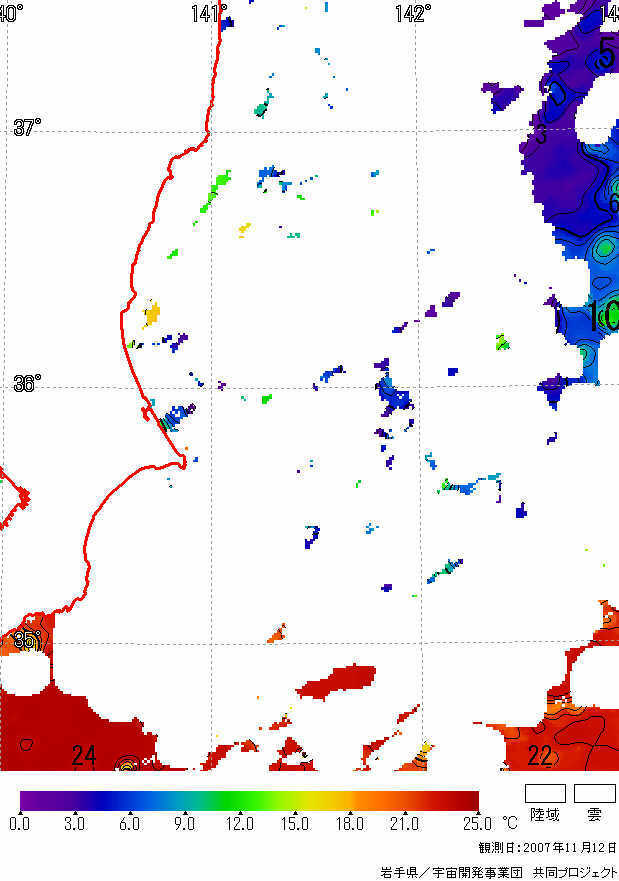Click the 24 temperature contour label
The image size is (619, 881).
84,756
